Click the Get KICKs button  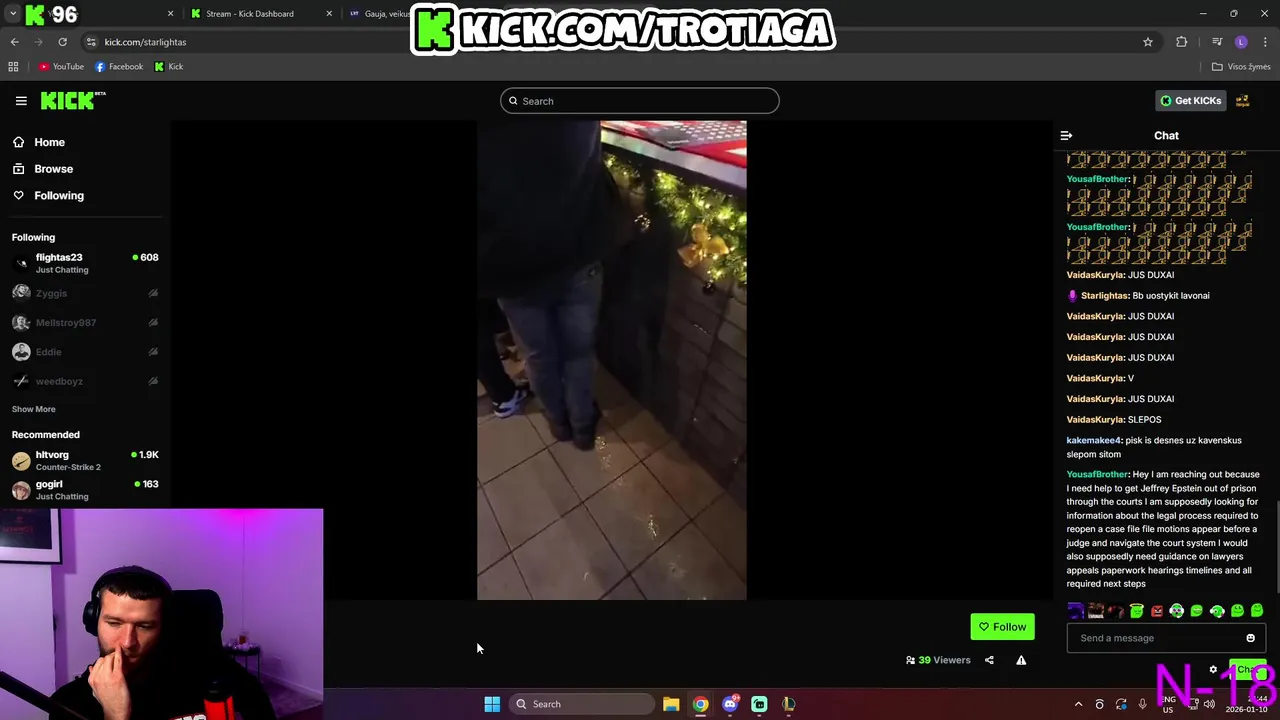pos(1190,100)
